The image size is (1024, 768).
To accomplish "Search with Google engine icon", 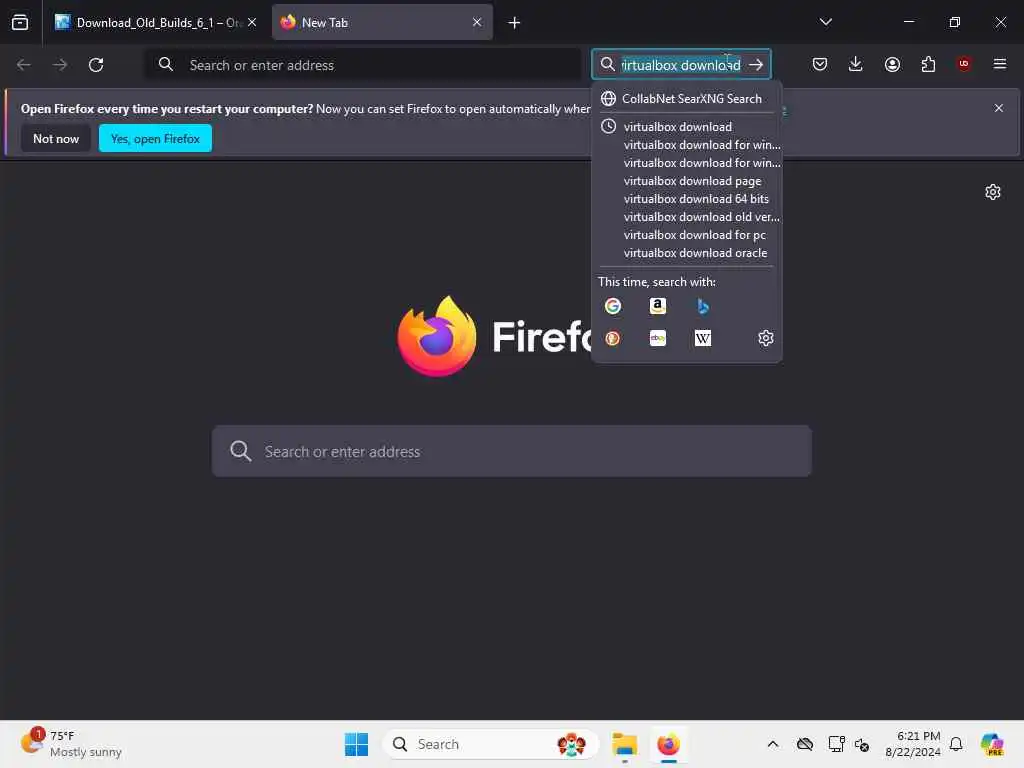I will tap(613, 306).
